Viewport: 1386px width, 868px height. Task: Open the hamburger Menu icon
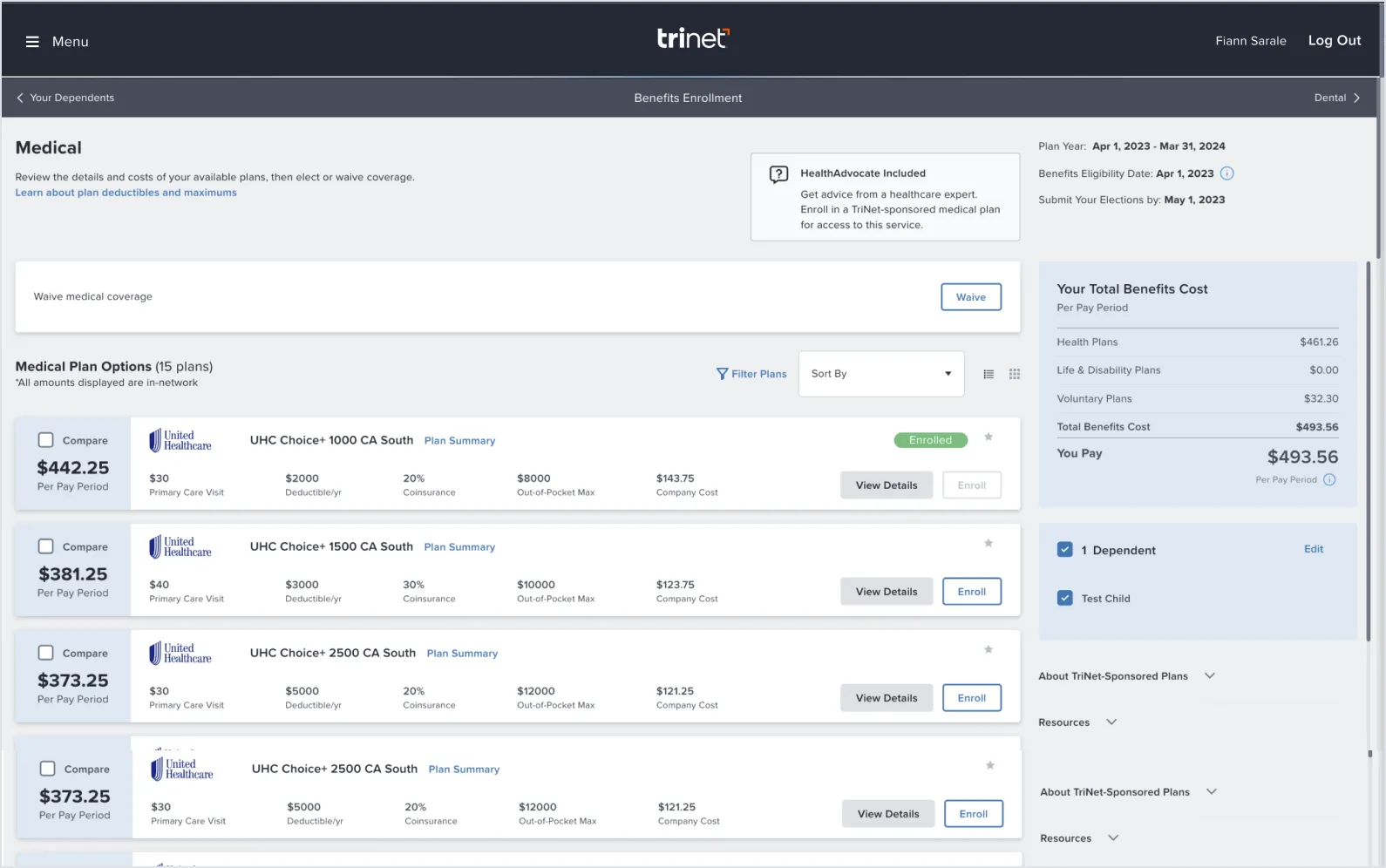click(x=32, y=42)
